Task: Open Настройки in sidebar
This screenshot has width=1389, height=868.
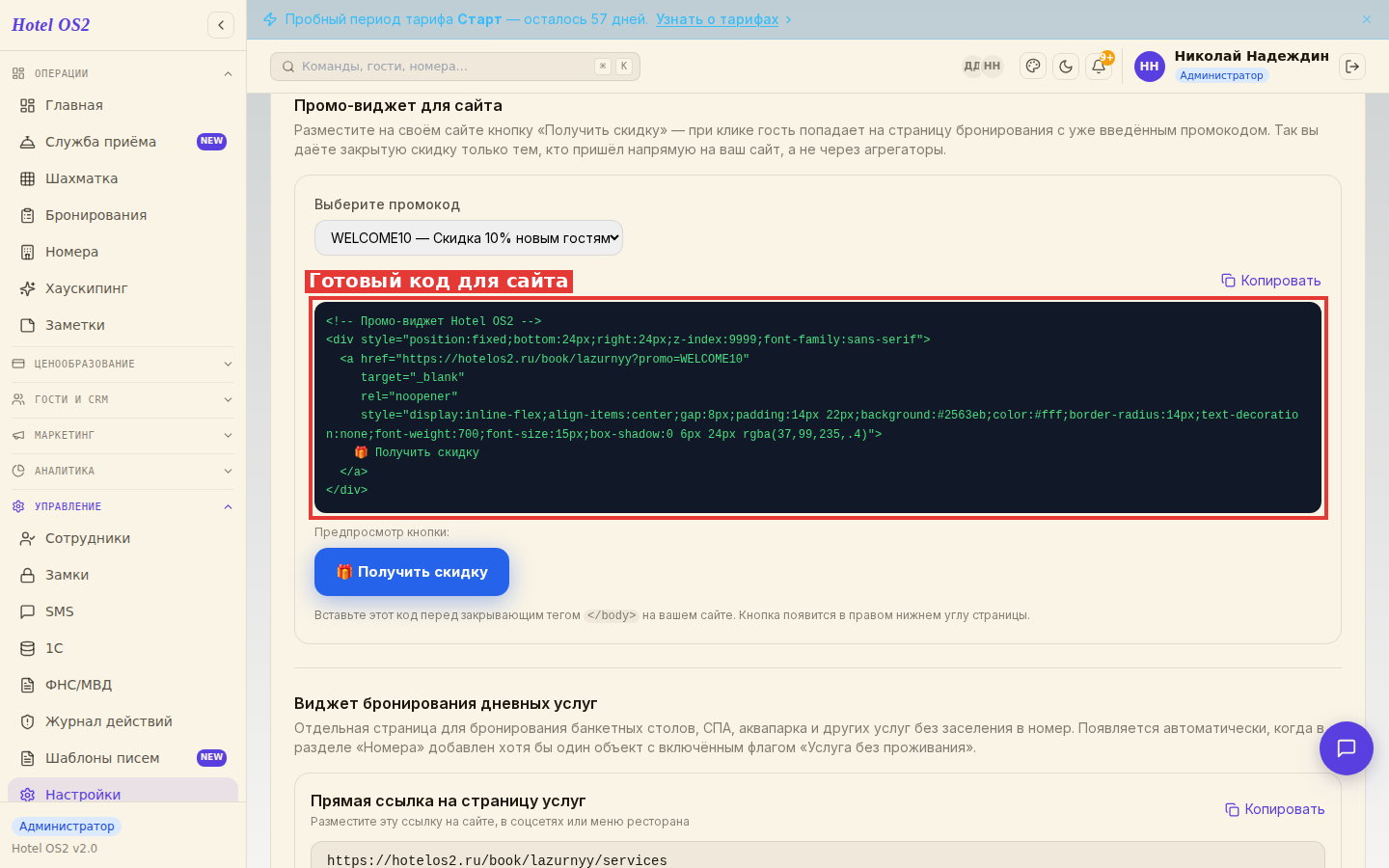Action: pos(122,791)
